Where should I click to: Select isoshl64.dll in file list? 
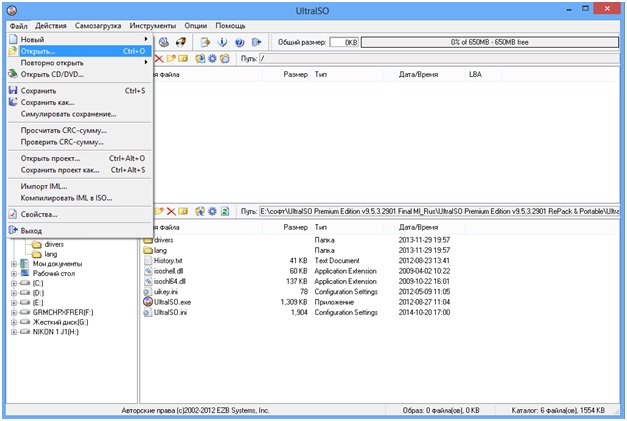click(170, 281)
